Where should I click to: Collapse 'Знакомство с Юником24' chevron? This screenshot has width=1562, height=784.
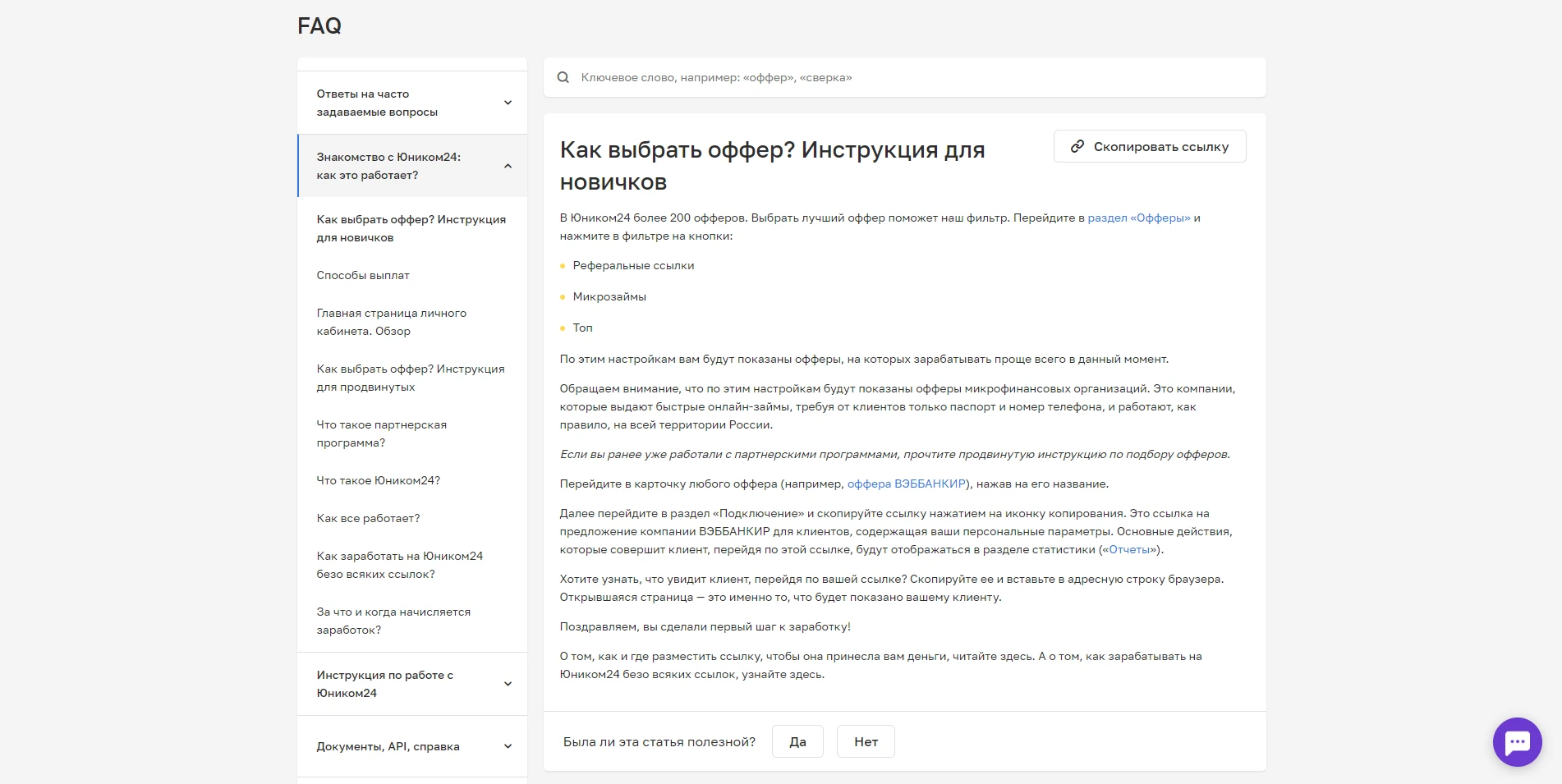tap(508, 166)
